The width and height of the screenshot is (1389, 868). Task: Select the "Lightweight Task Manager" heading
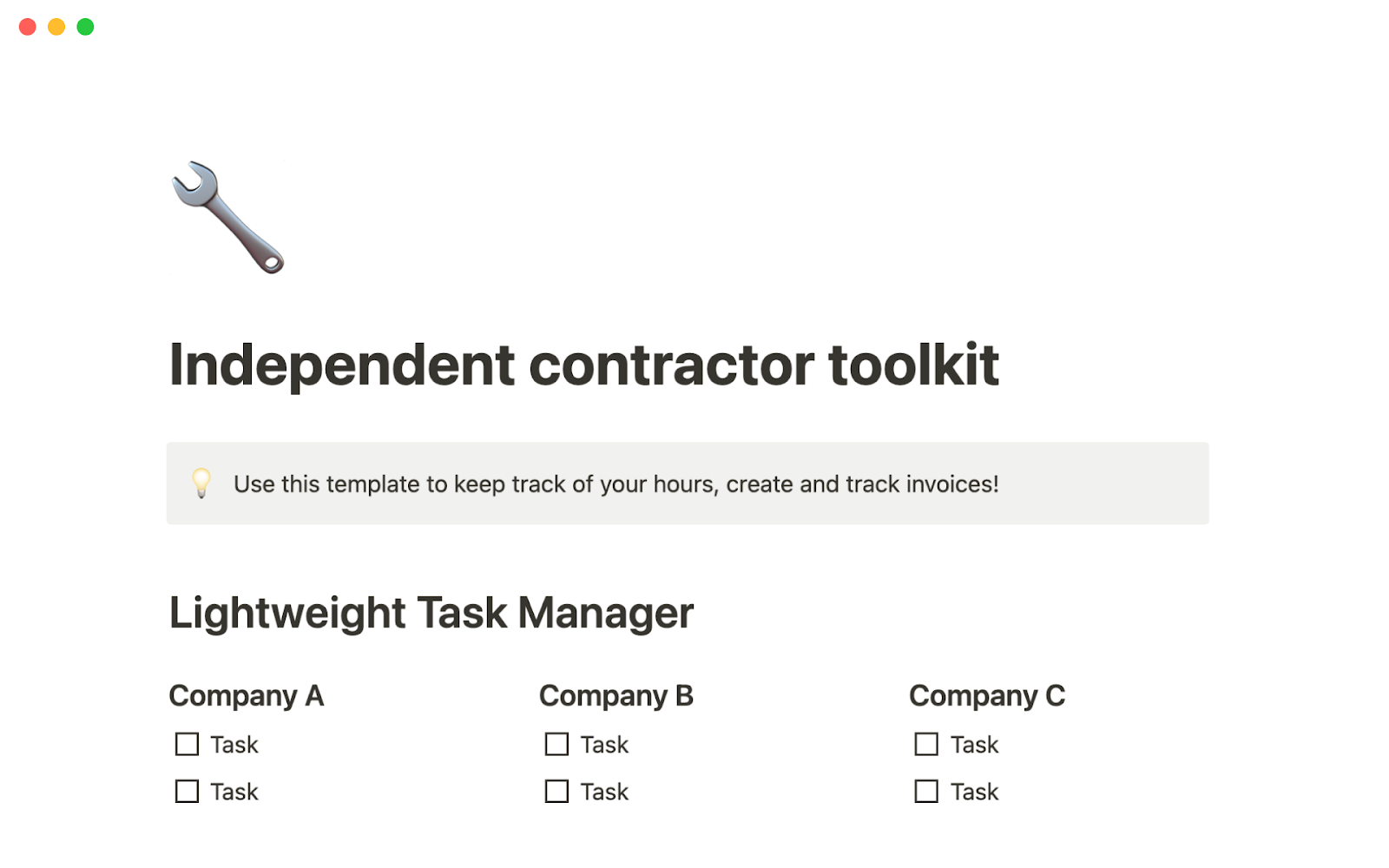pyautogui.click(x=431, y=613)
